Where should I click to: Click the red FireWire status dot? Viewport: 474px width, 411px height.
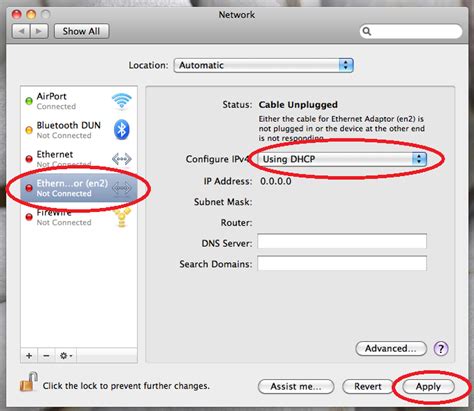(x=29, y=217)
